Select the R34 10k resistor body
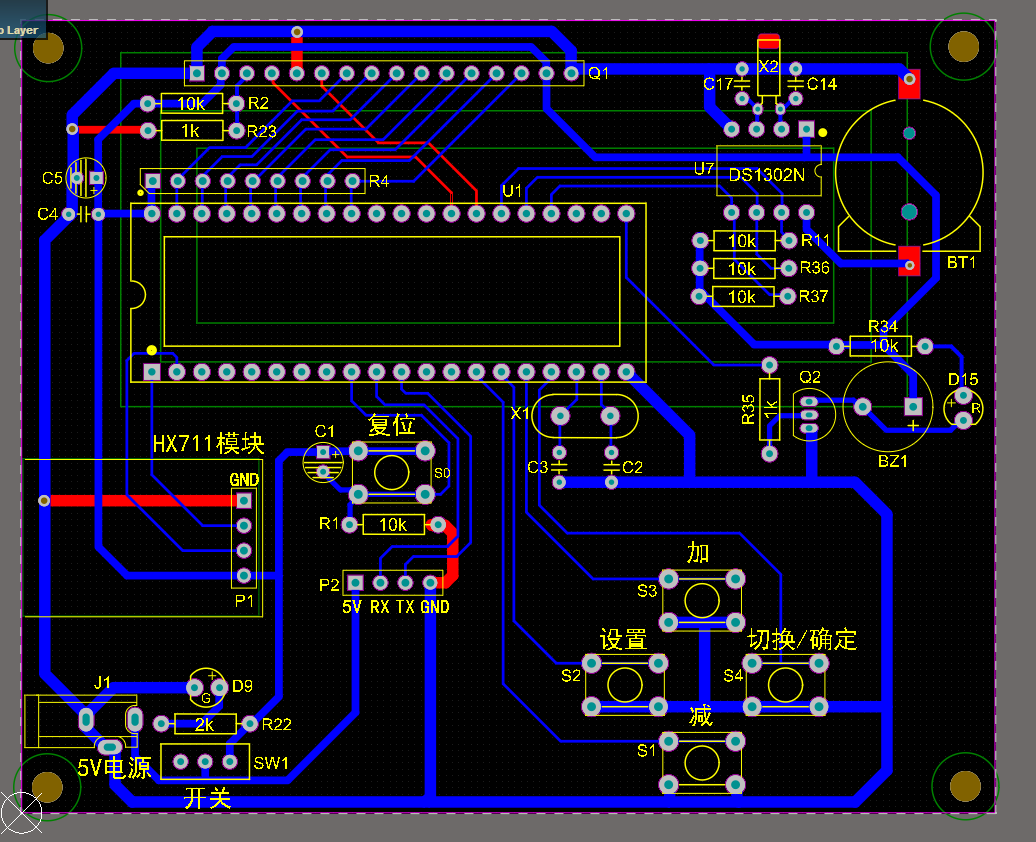This screenshot has height=842, width=1036. [881, 346]
